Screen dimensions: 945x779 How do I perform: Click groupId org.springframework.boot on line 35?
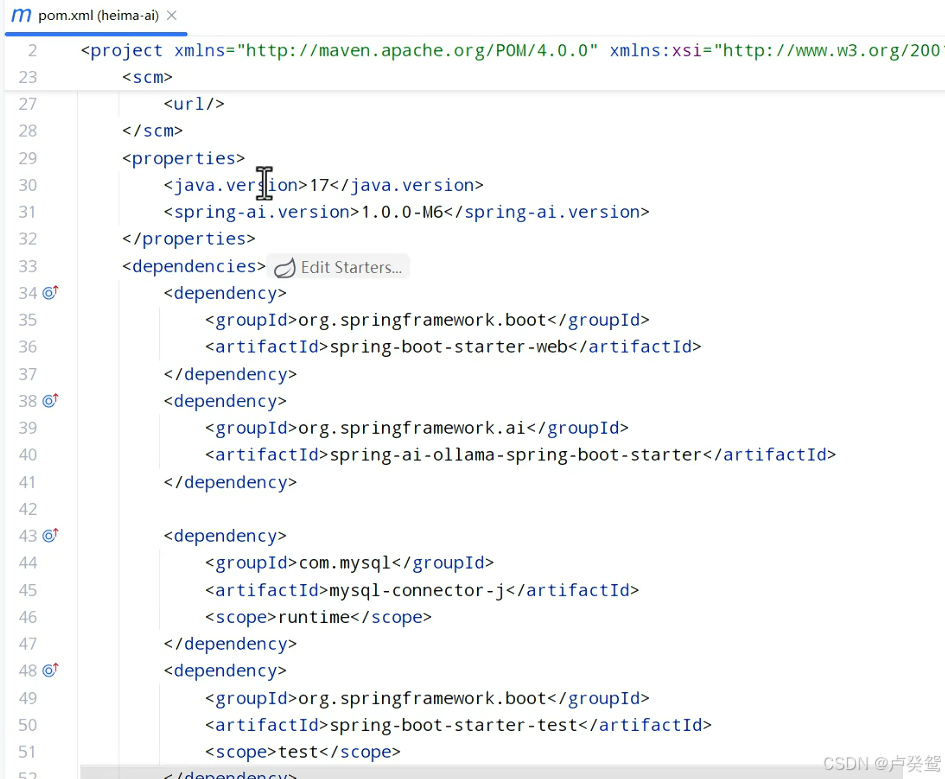[422, 320]
